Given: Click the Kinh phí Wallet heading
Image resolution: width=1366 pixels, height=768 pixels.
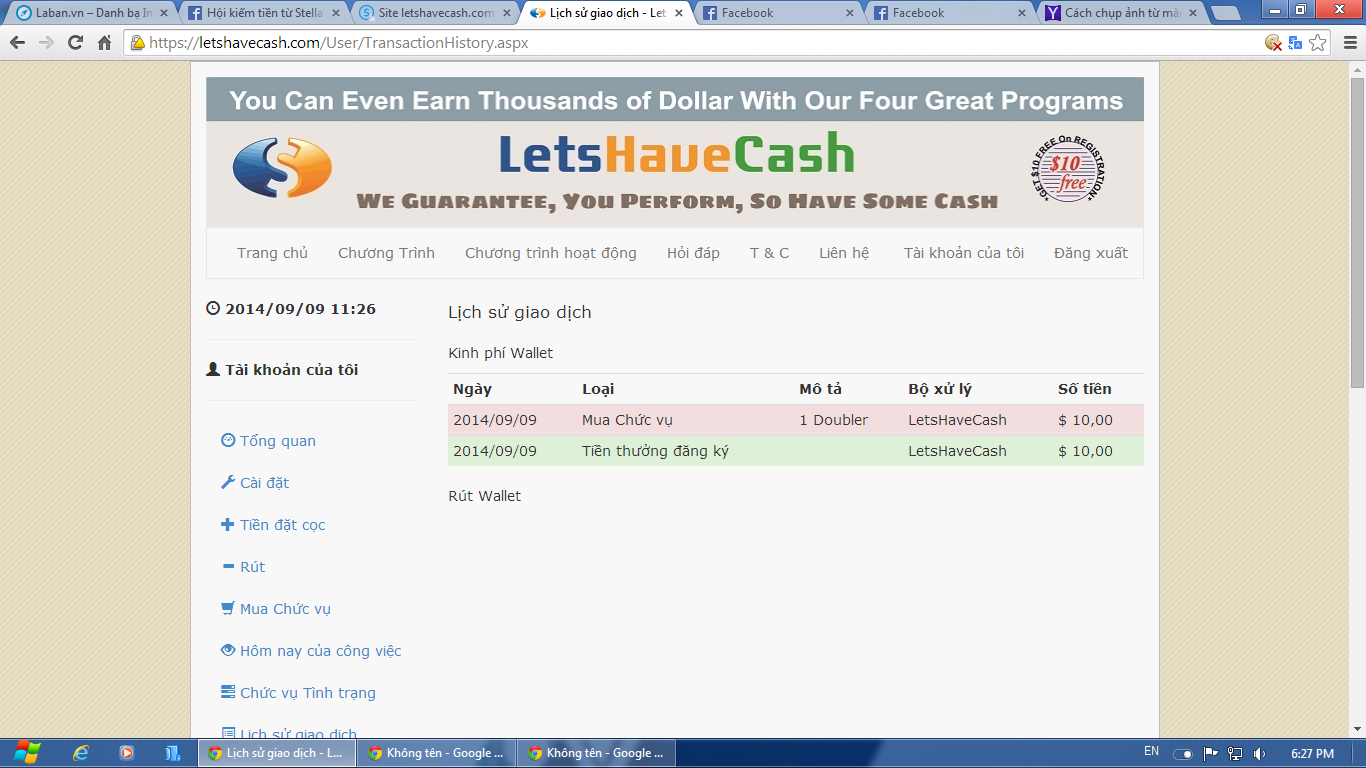Looking at the screenshot, I should point(500,353).
